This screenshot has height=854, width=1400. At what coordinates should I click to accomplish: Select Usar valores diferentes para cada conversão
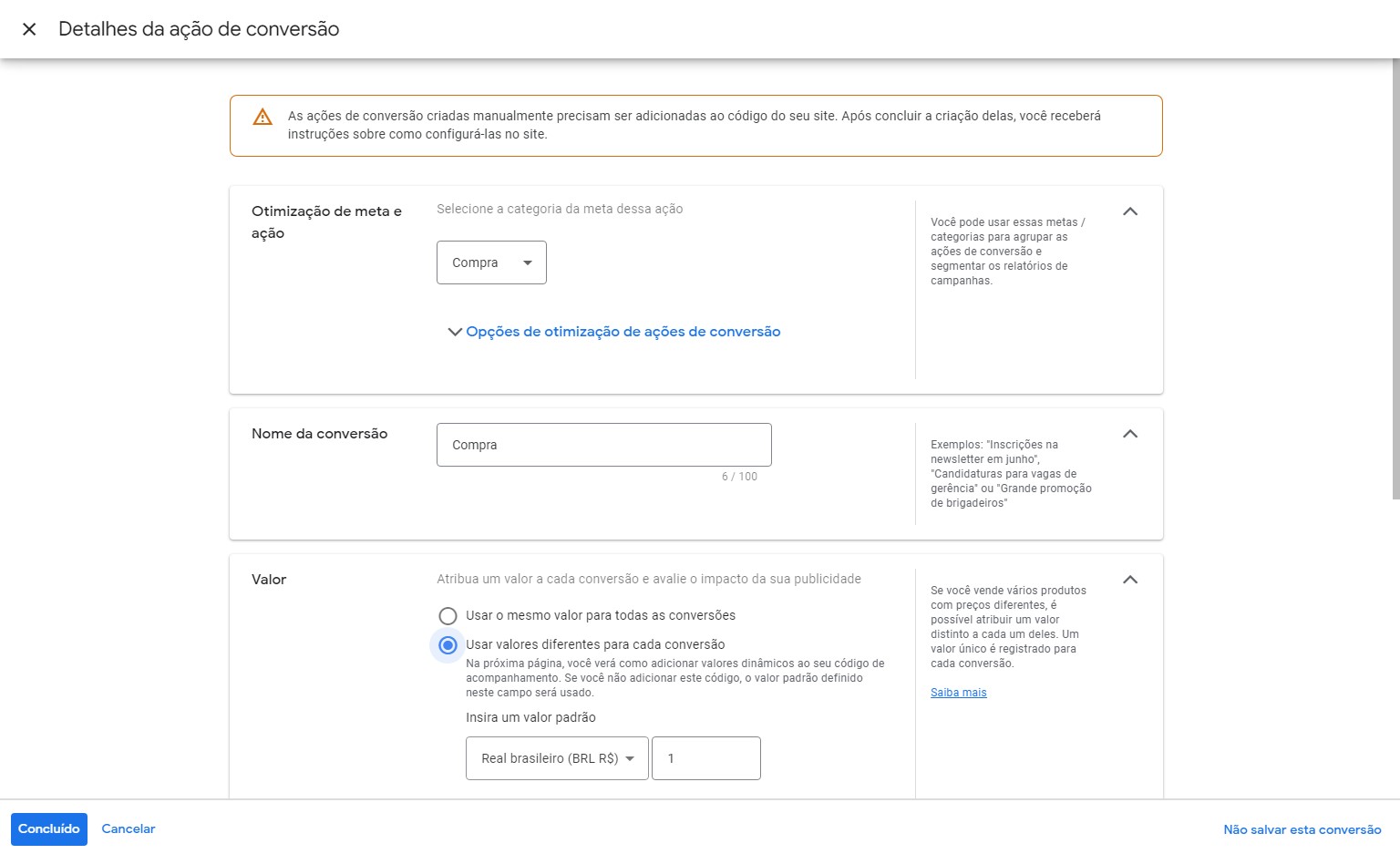(448, 645)
